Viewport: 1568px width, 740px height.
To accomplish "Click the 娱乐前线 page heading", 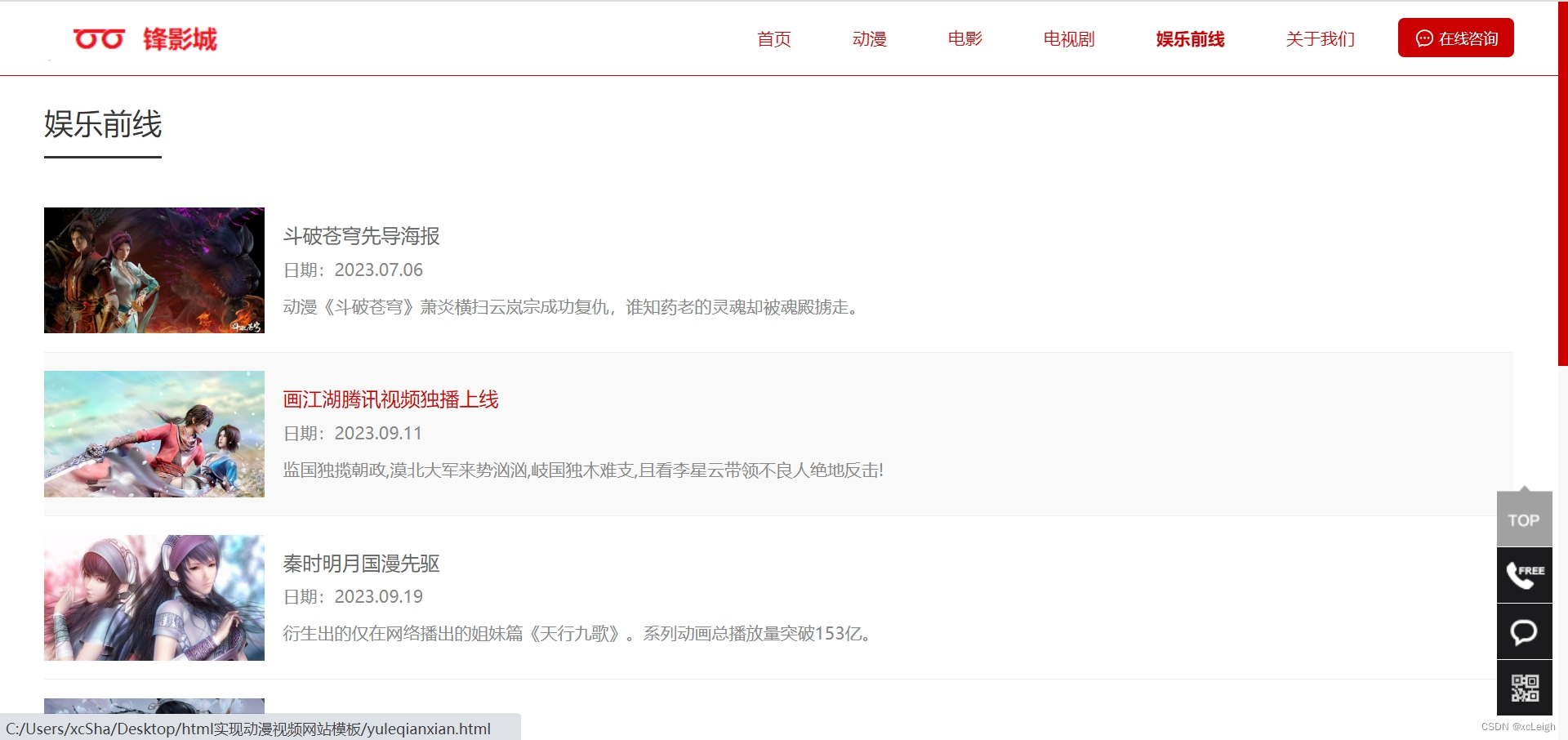I will (x=103, y=124).
